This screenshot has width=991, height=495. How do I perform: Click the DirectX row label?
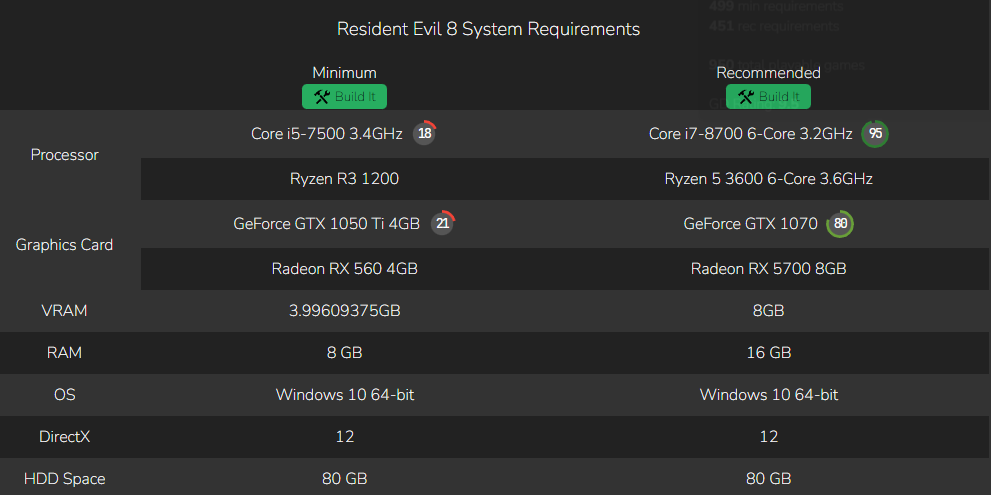[x=64, y=437]
